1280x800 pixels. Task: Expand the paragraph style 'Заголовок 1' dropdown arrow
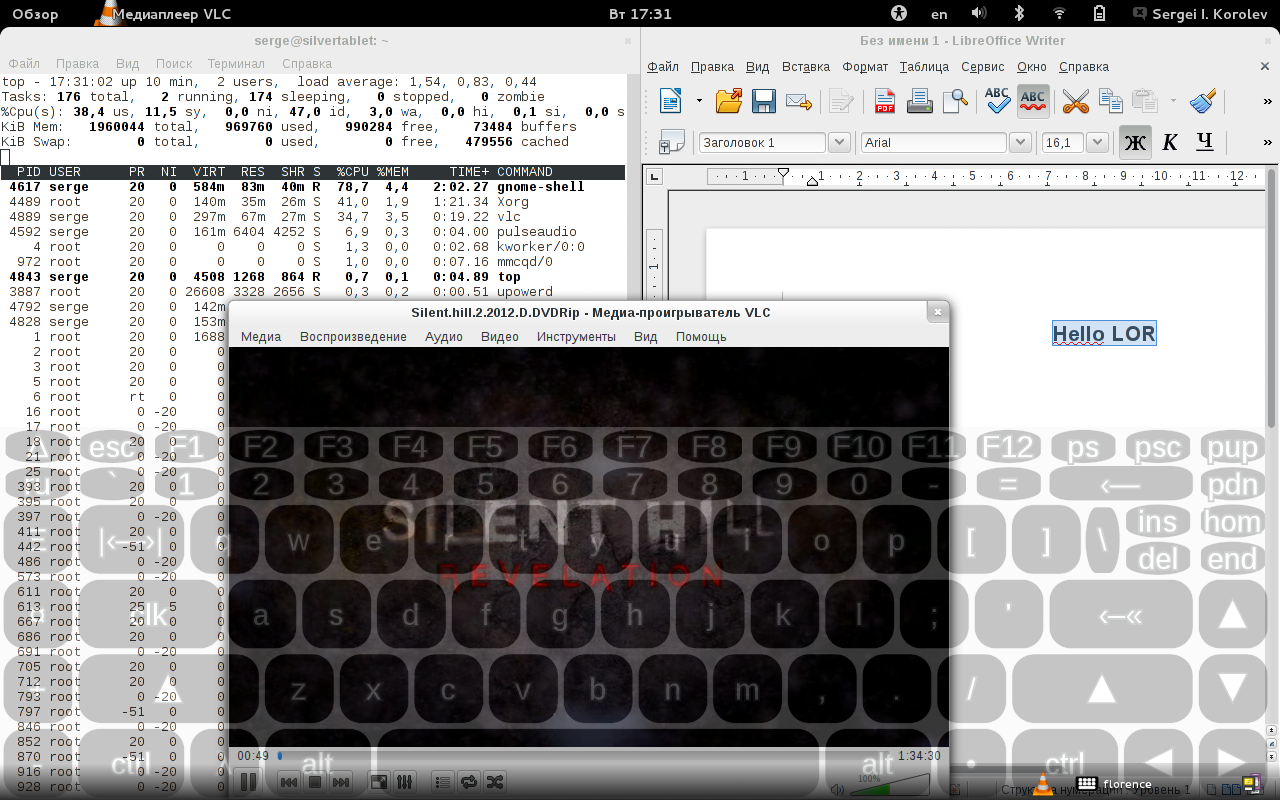pyautogui.click(x=839, y=142)
